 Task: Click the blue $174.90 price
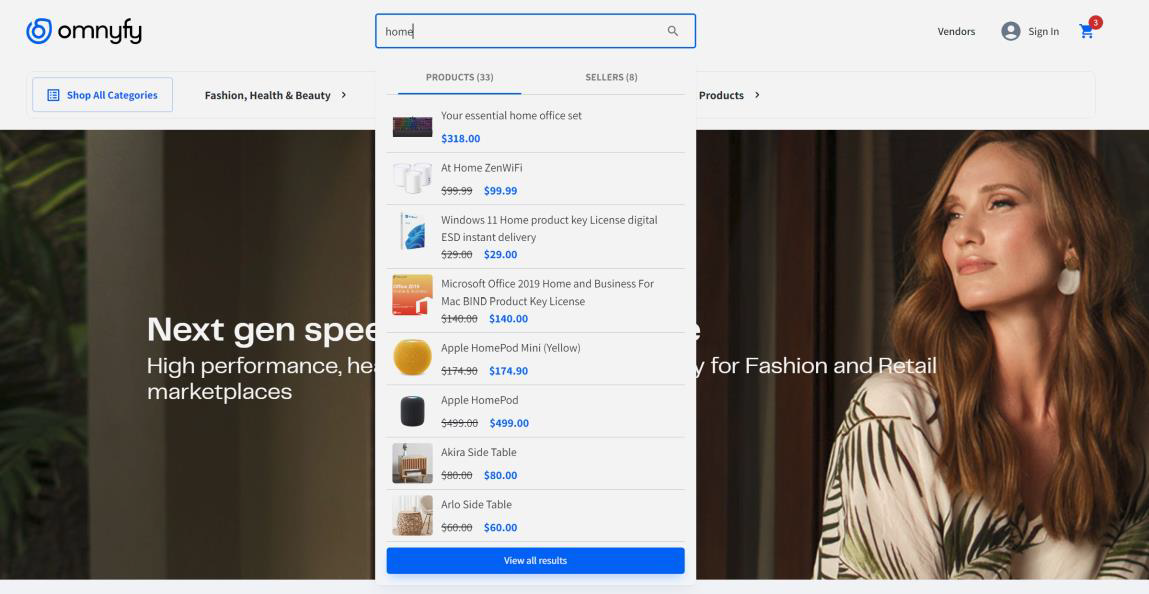[509, 371]
